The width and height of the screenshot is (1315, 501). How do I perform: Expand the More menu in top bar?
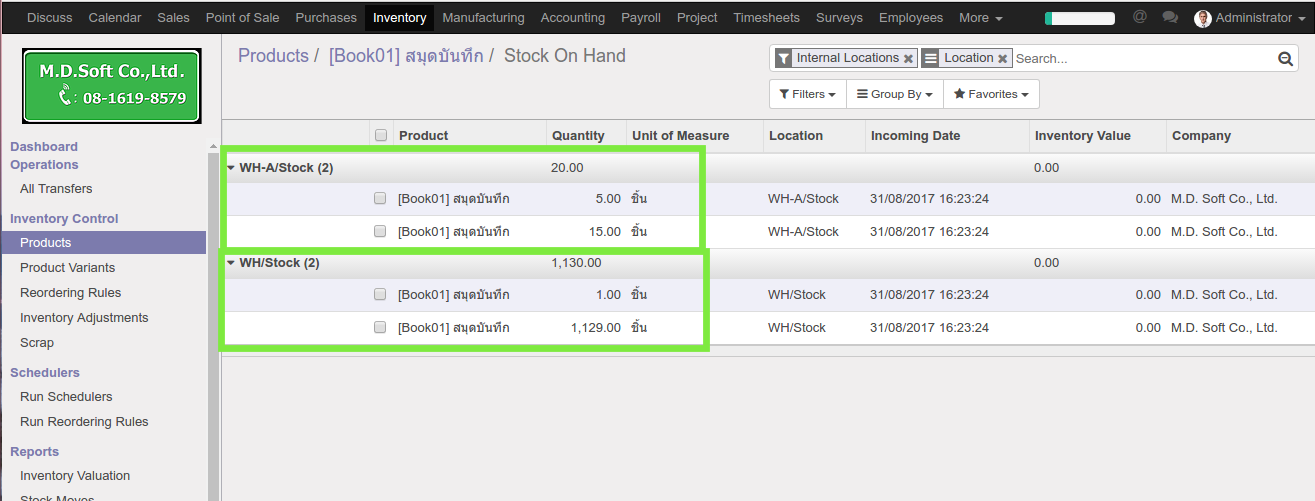click(x=980, y=18)
